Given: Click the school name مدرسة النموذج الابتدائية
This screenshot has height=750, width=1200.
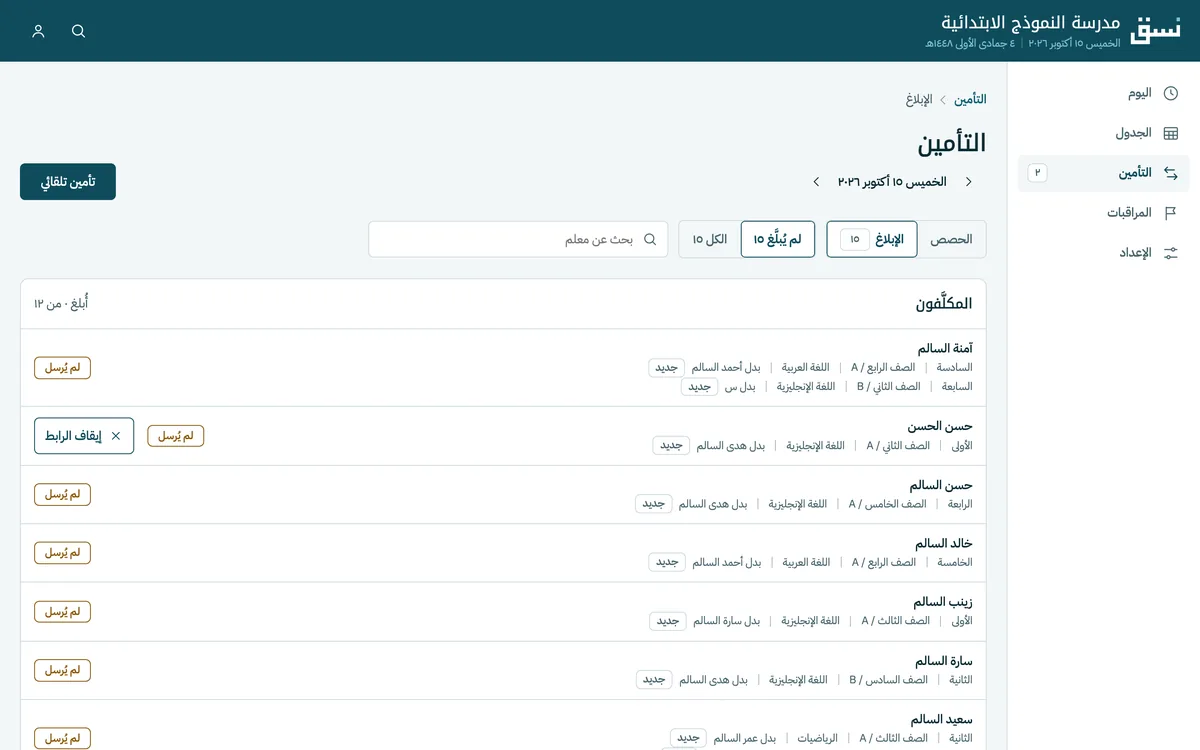Looking at the screenshot, I should pos(1031,22).
